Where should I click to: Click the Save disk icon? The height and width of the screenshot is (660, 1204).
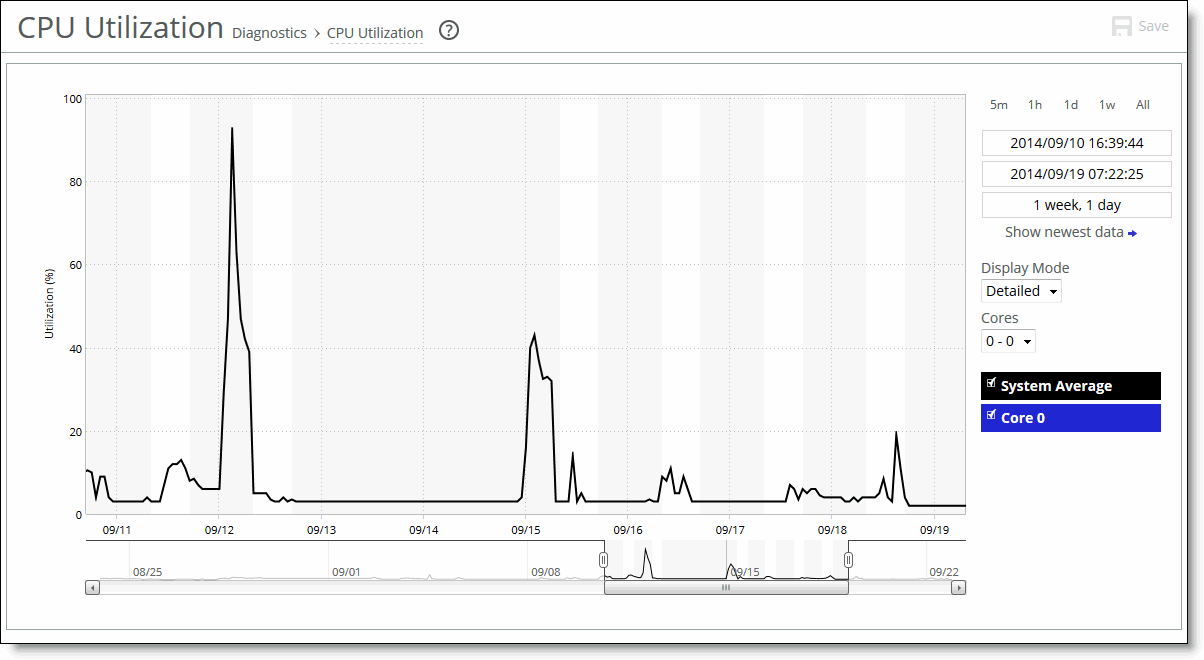point(1122,26)
